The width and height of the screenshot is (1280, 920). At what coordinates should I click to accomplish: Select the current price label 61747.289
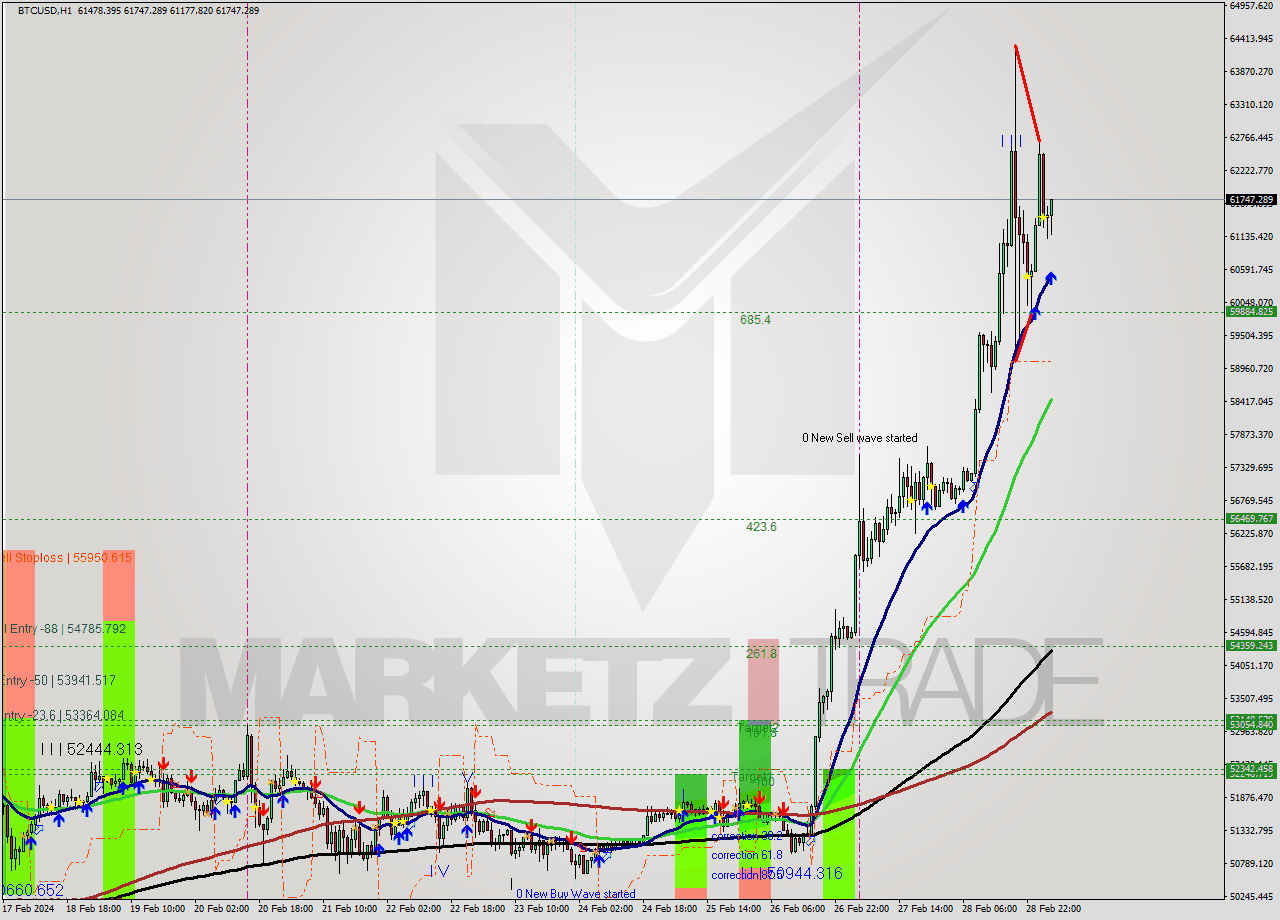point(1250,200)
